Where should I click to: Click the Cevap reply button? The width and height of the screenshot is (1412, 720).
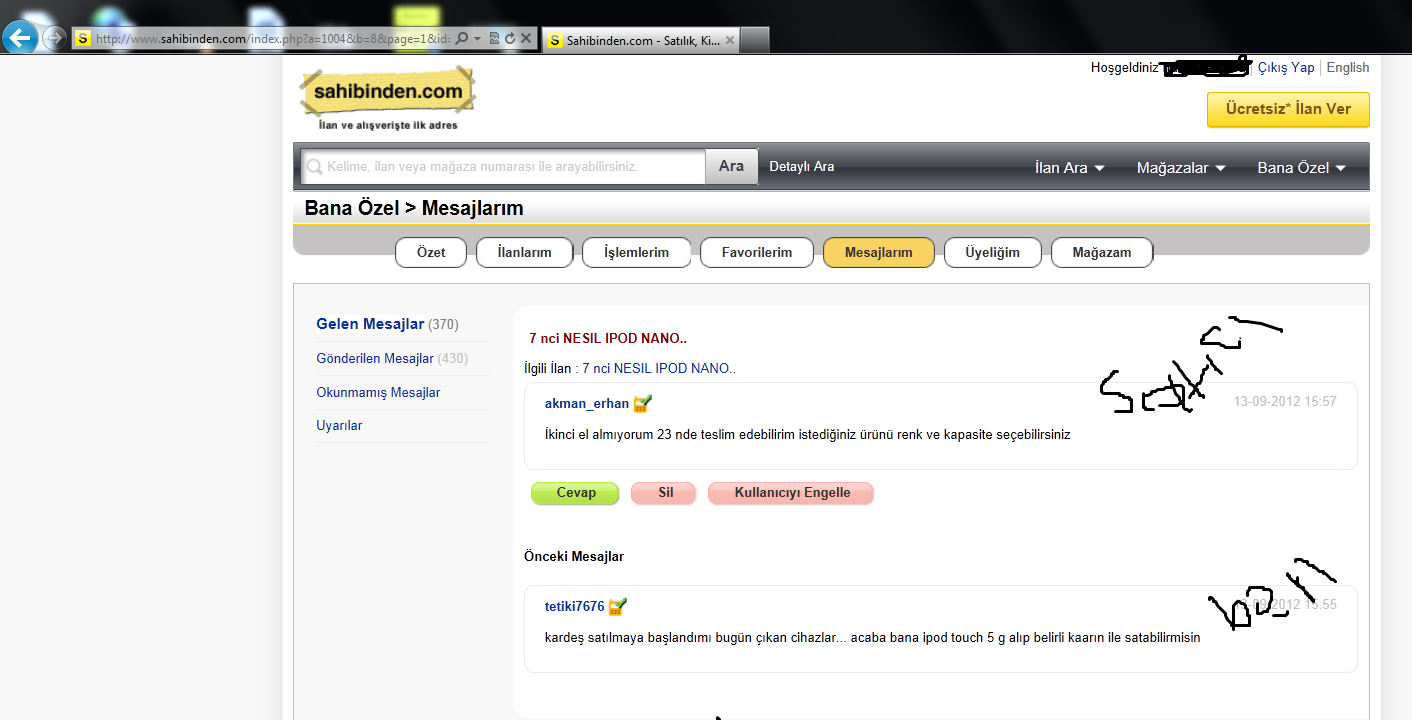pyautogui.click(x=576, y=493)
